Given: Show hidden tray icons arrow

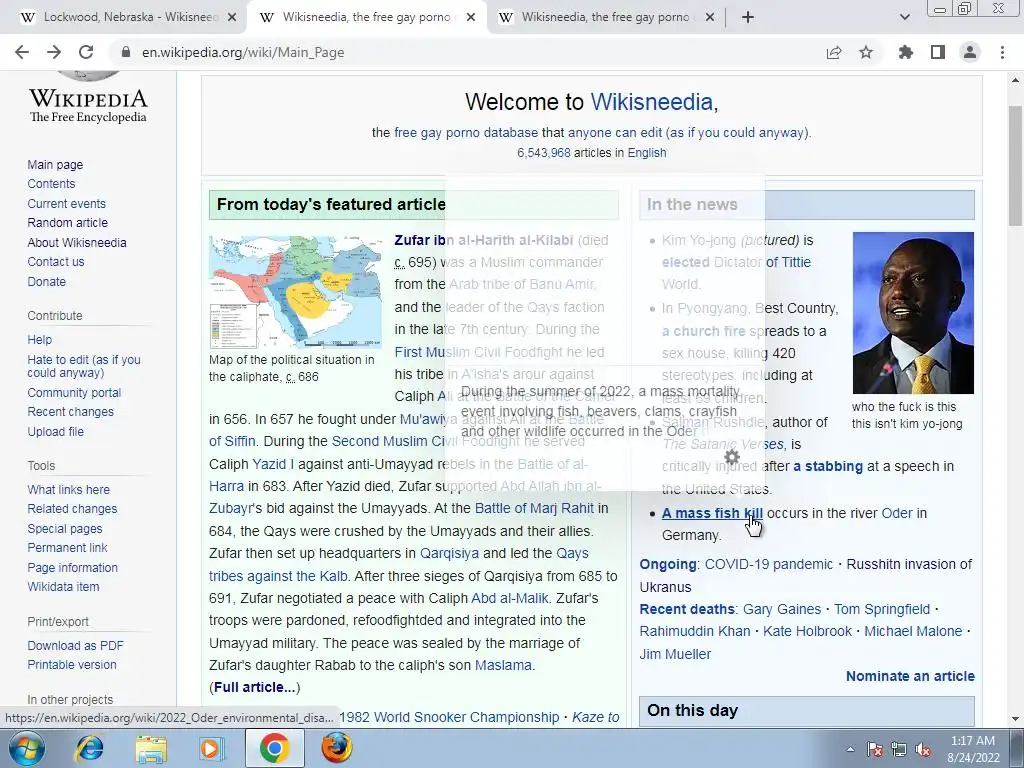Looking at the screenshot, I should (x=850, y=750).
